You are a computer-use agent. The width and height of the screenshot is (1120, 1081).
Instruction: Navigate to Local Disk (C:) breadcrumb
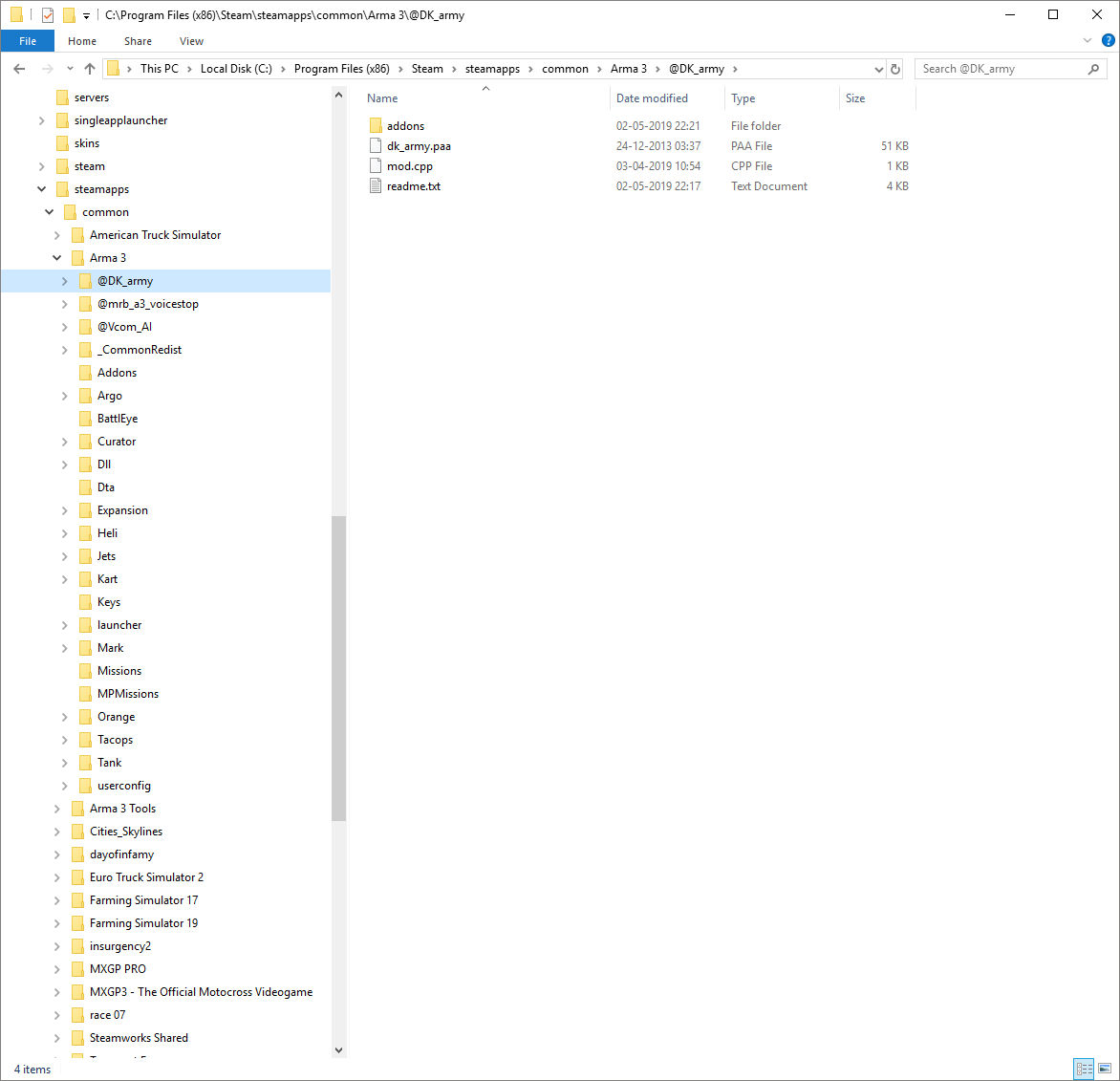pyautogui.click(x=236, y=69)
